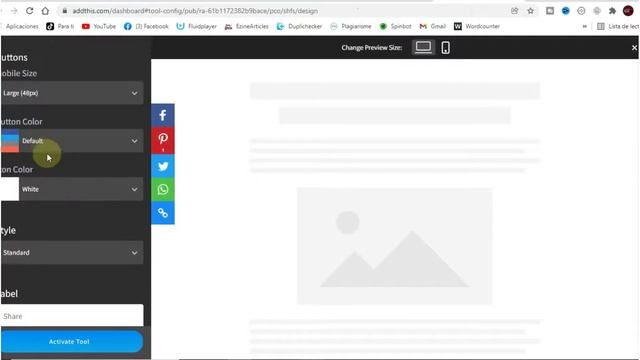Open the 'Para ti' TikTok bookmark
640x360 pixels.
click(60, 26)
